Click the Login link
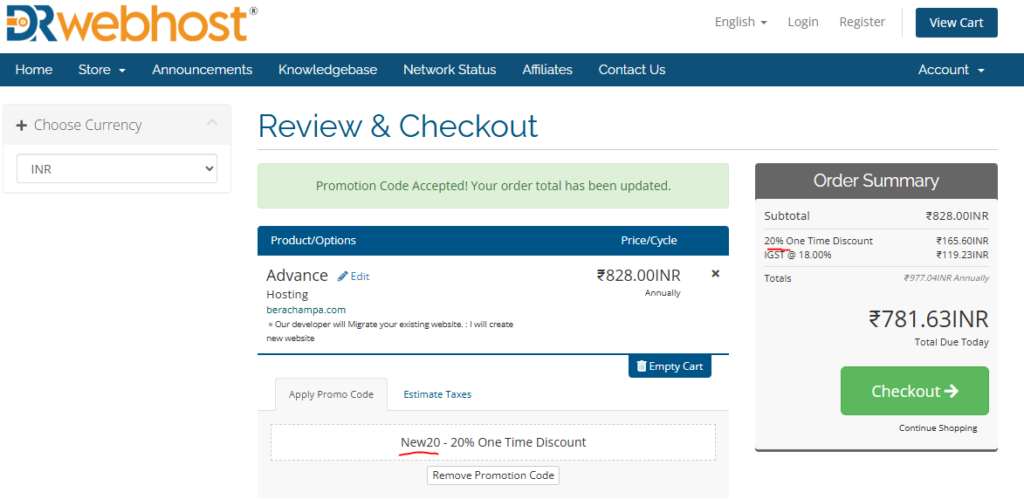The width and height of the screenshot is (1024, 499). [x=803, y=22]
